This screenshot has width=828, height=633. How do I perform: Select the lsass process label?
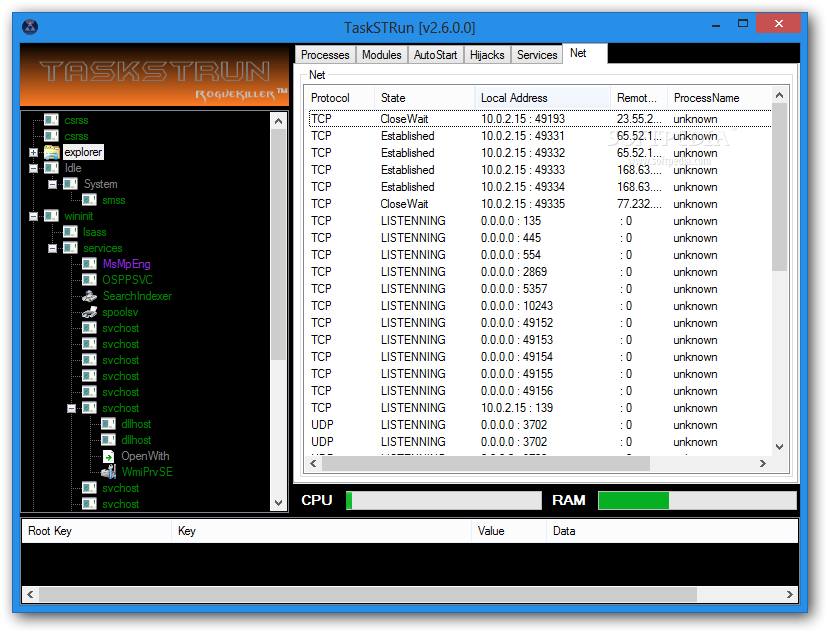coord(95,232)
